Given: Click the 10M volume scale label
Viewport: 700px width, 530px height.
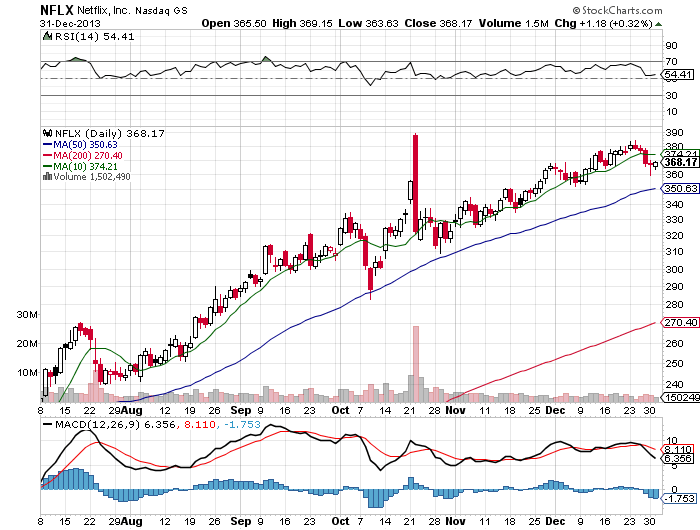Looking at the screenshot, I should 27,372.
